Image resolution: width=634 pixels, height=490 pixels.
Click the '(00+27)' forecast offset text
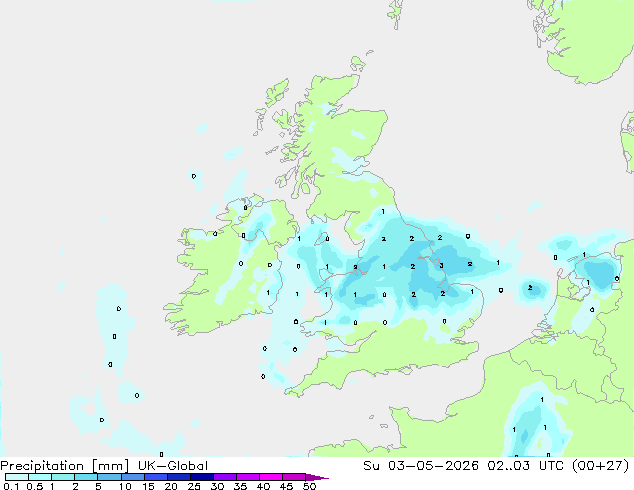point(601,466)
